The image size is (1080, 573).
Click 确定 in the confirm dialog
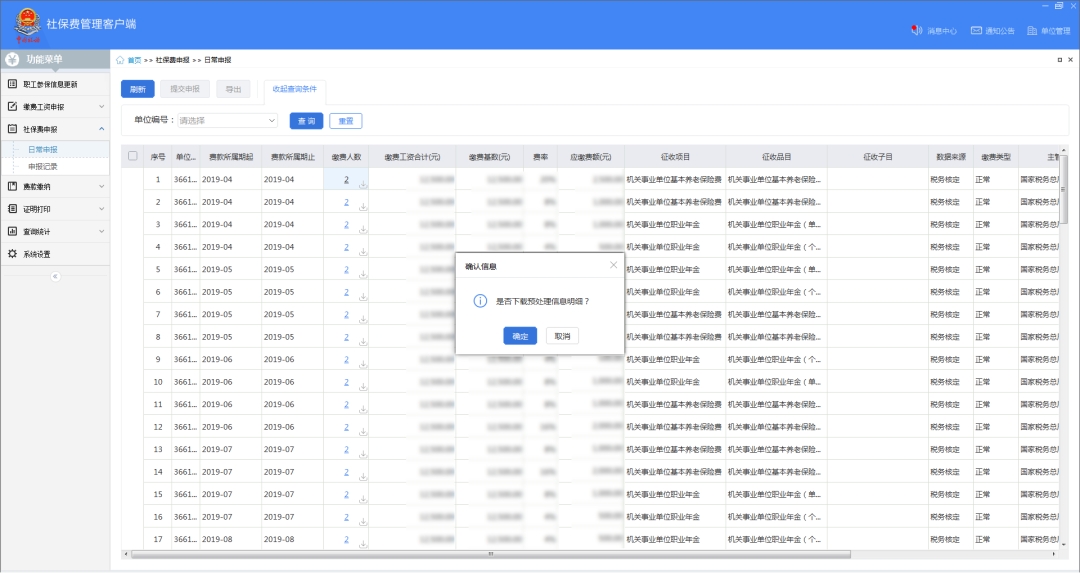tap(520, 336)
